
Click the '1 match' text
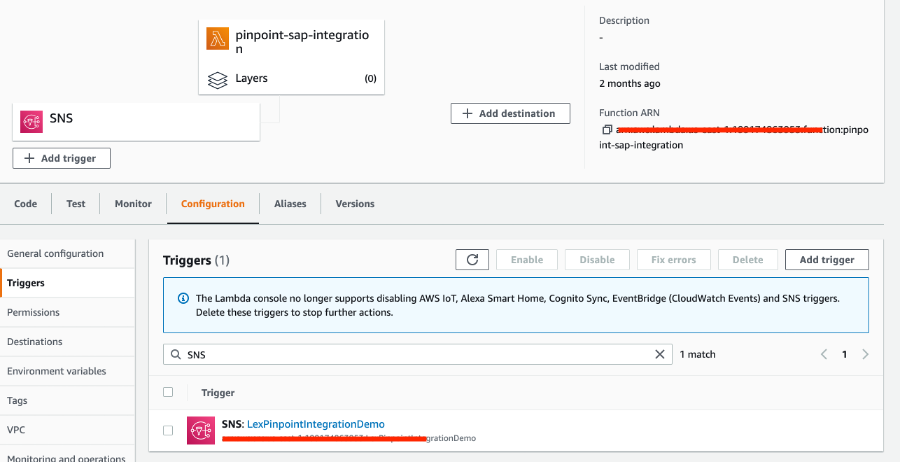pyautogui.click(x=697, y=354)
